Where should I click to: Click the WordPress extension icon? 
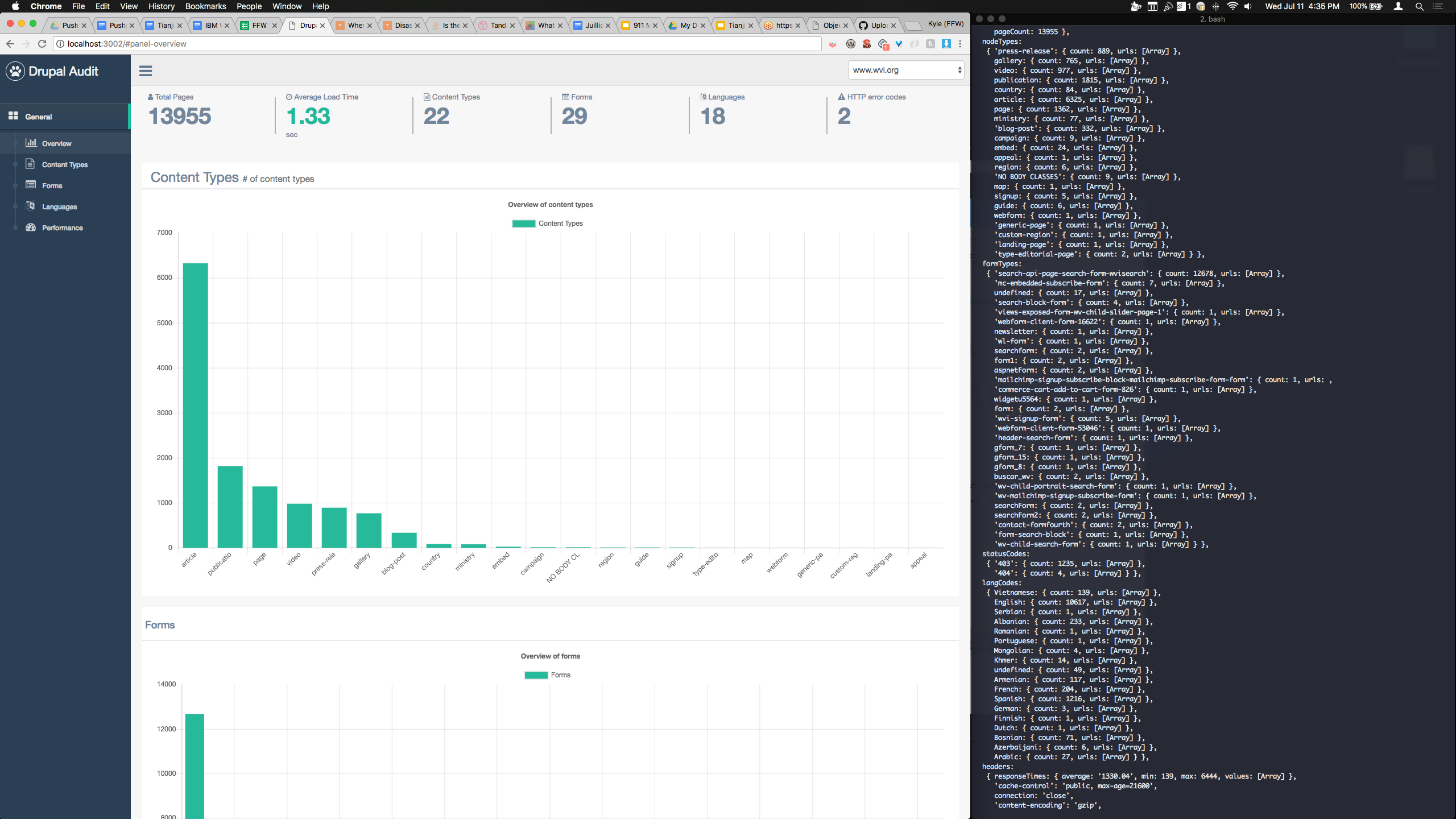[851, 44]
